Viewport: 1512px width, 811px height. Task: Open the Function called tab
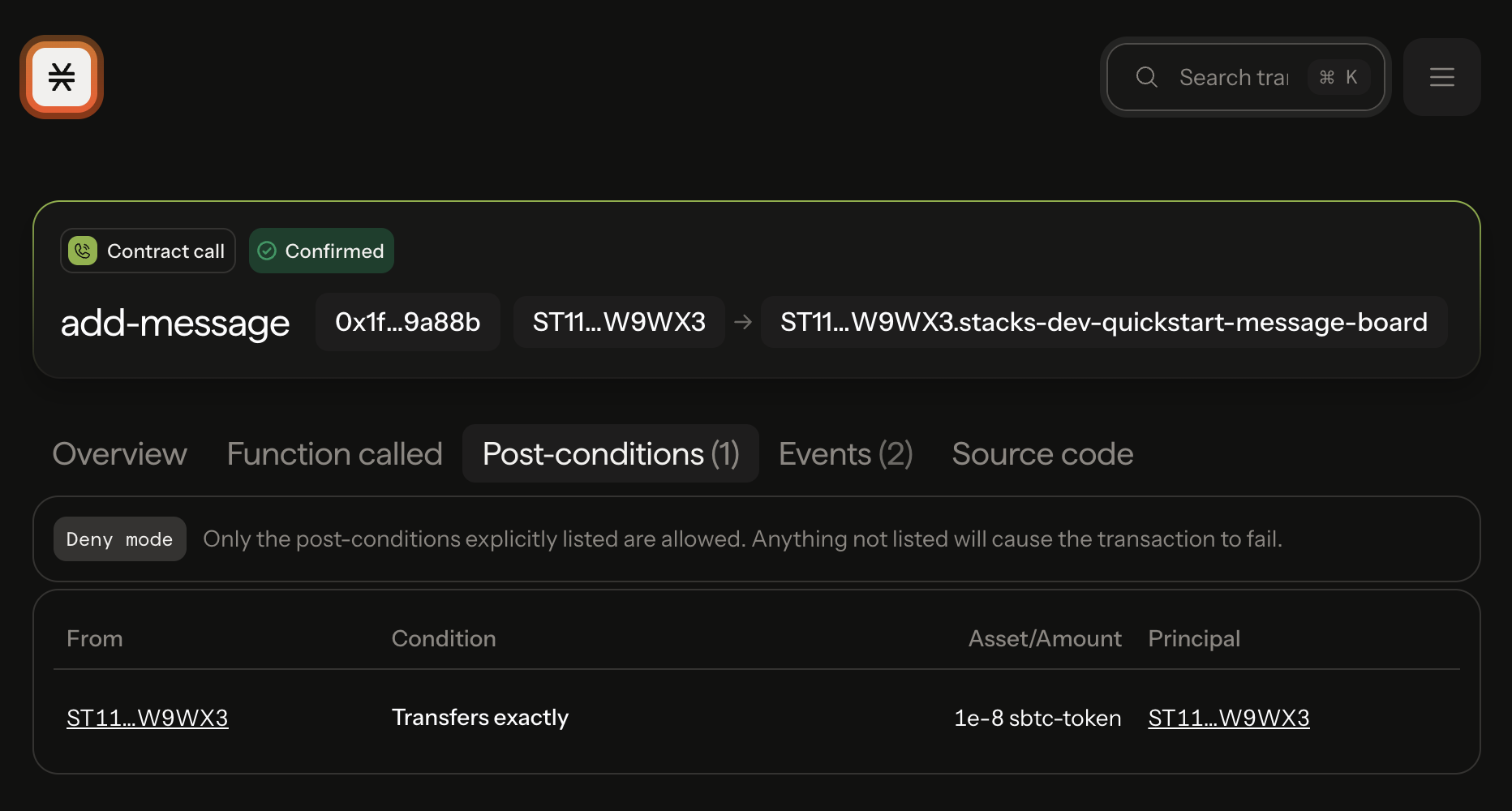coord(334,454)
